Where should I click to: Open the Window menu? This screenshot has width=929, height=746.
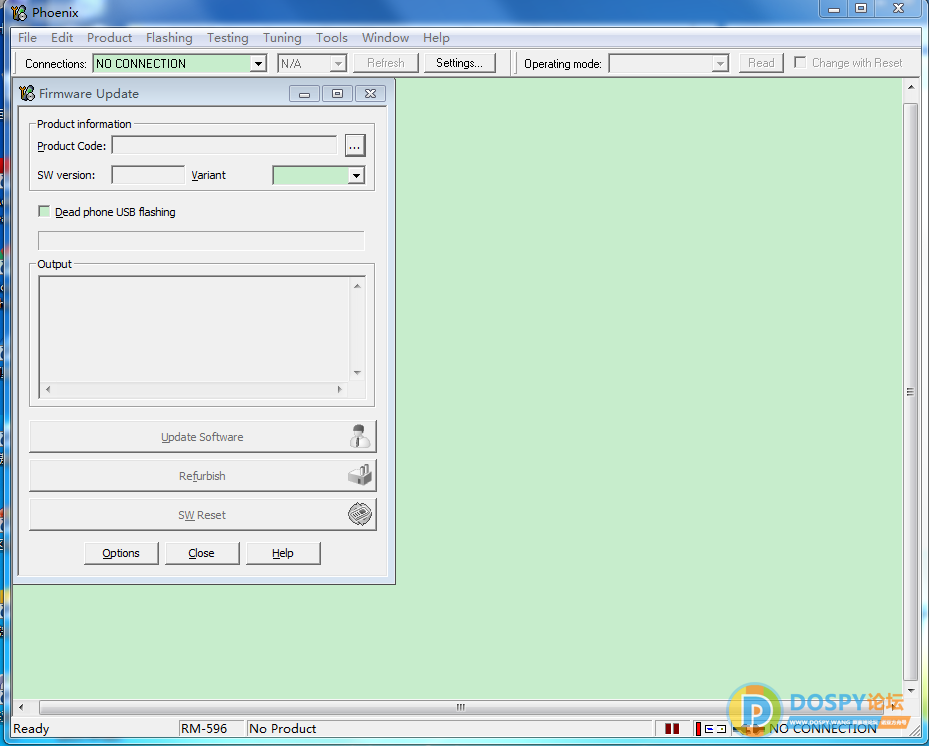pyautogui.click(x=385, y=37)
